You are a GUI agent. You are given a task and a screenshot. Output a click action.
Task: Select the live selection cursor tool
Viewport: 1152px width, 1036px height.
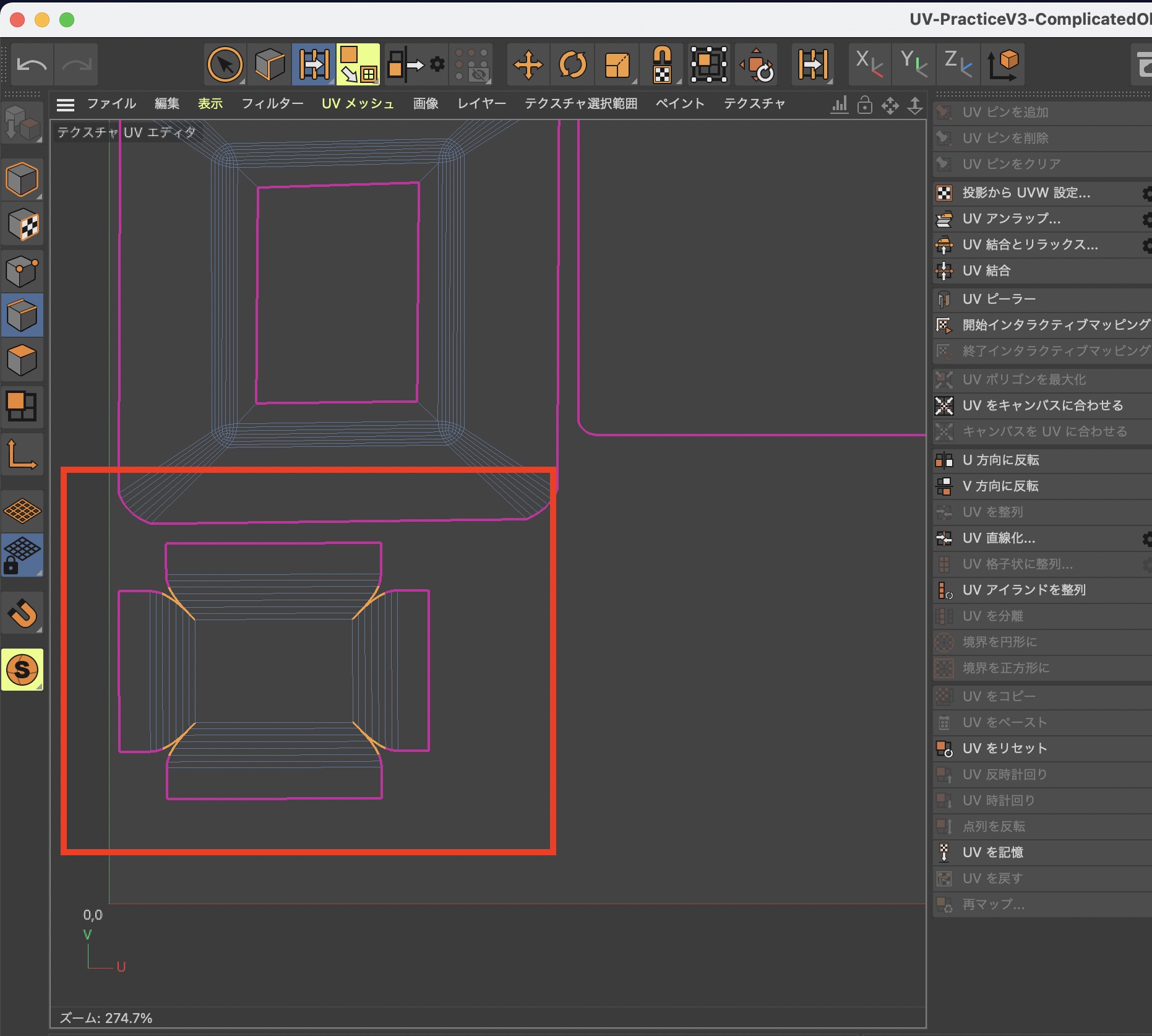click(x=225, y=64)
